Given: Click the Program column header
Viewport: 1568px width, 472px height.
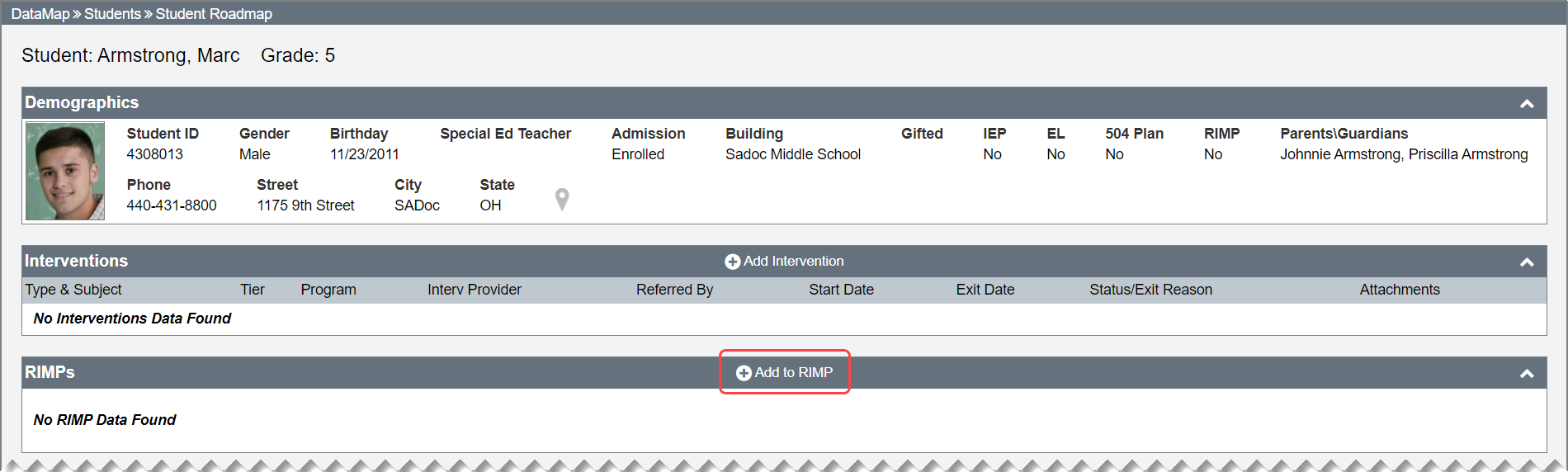Looking at the screenshot, I should point(328,290).
